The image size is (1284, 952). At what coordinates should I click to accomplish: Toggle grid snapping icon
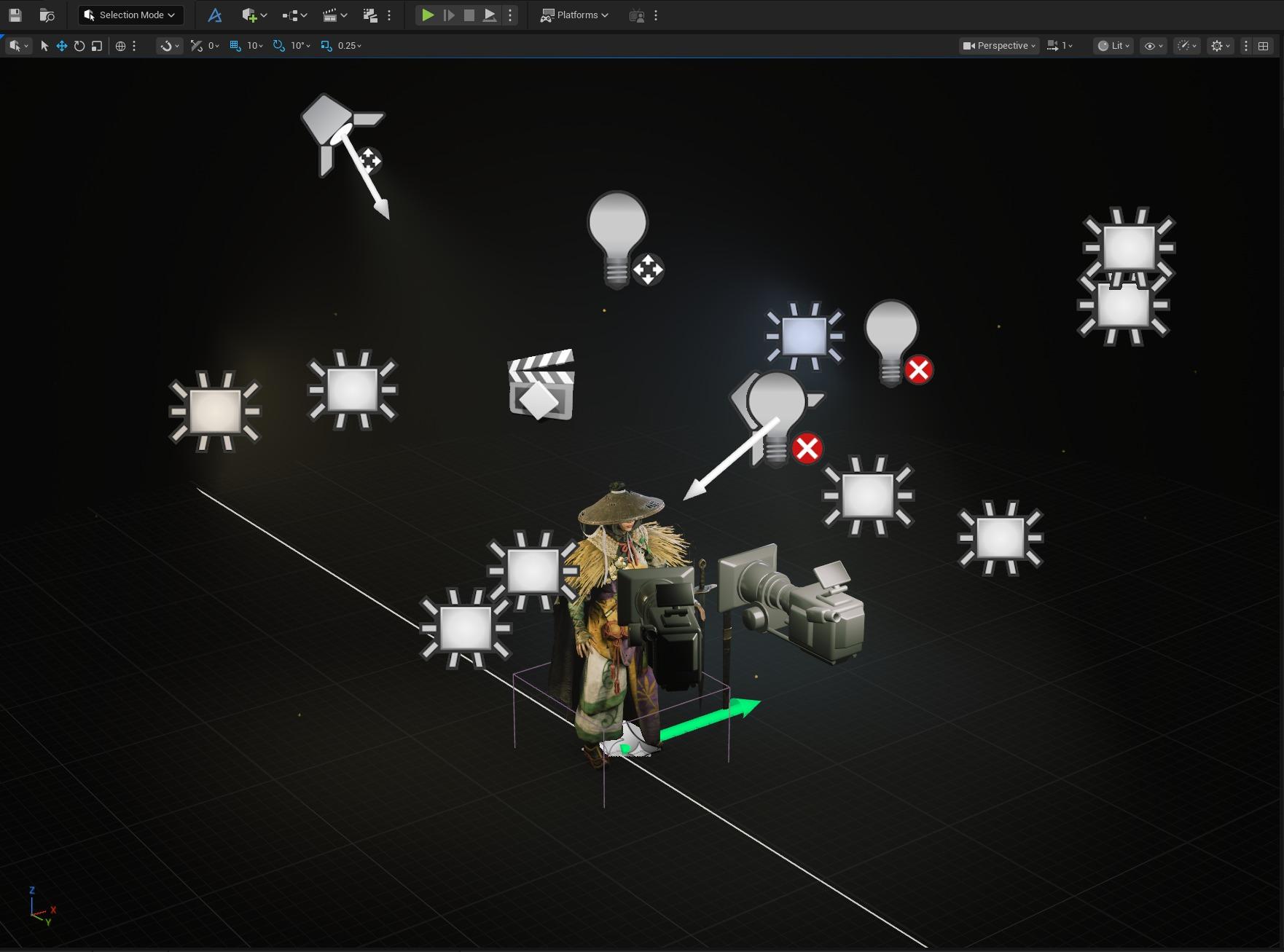pos(235,46)
